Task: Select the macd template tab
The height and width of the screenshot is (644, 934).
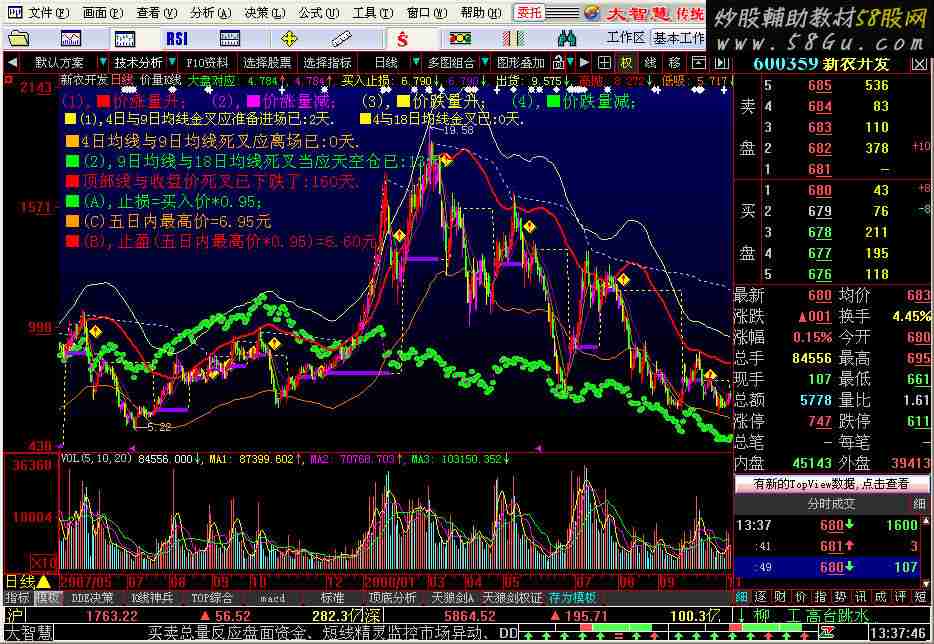Action: 272,598
